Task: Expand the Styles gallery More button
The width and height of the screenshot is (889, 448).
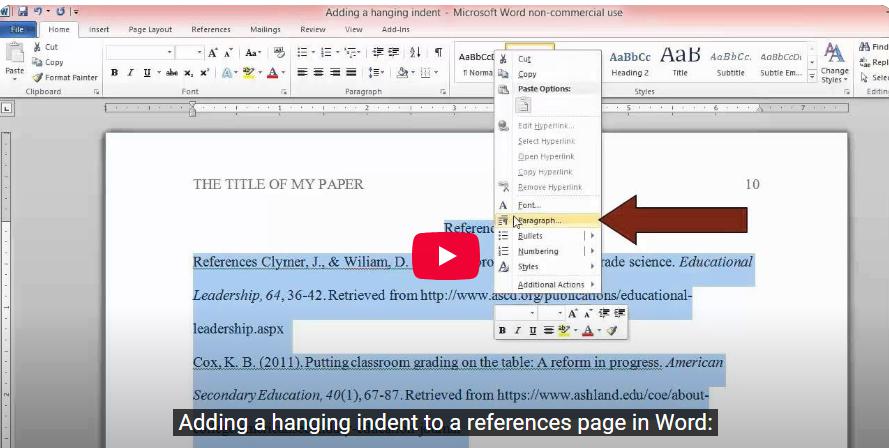Action: 812,75
